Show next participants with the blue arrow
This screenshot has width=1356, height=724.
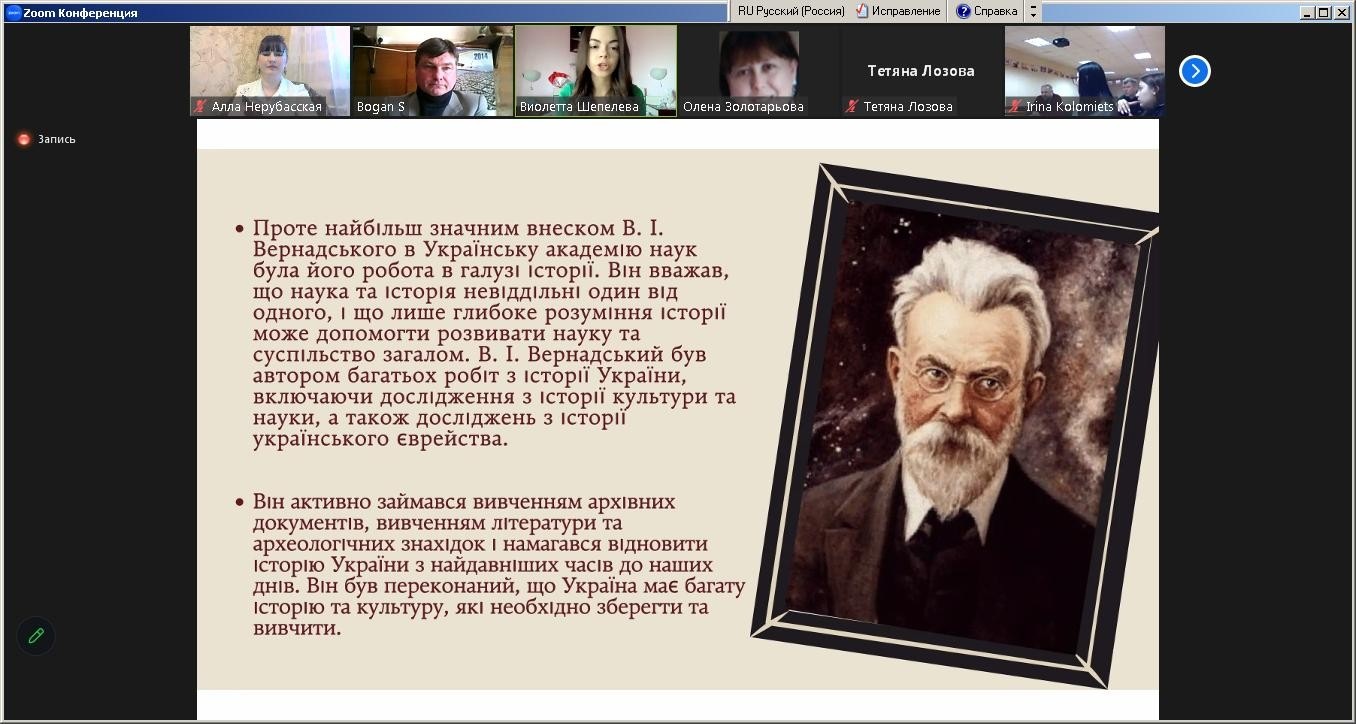pyautogui.click(x=1194, y=71)
